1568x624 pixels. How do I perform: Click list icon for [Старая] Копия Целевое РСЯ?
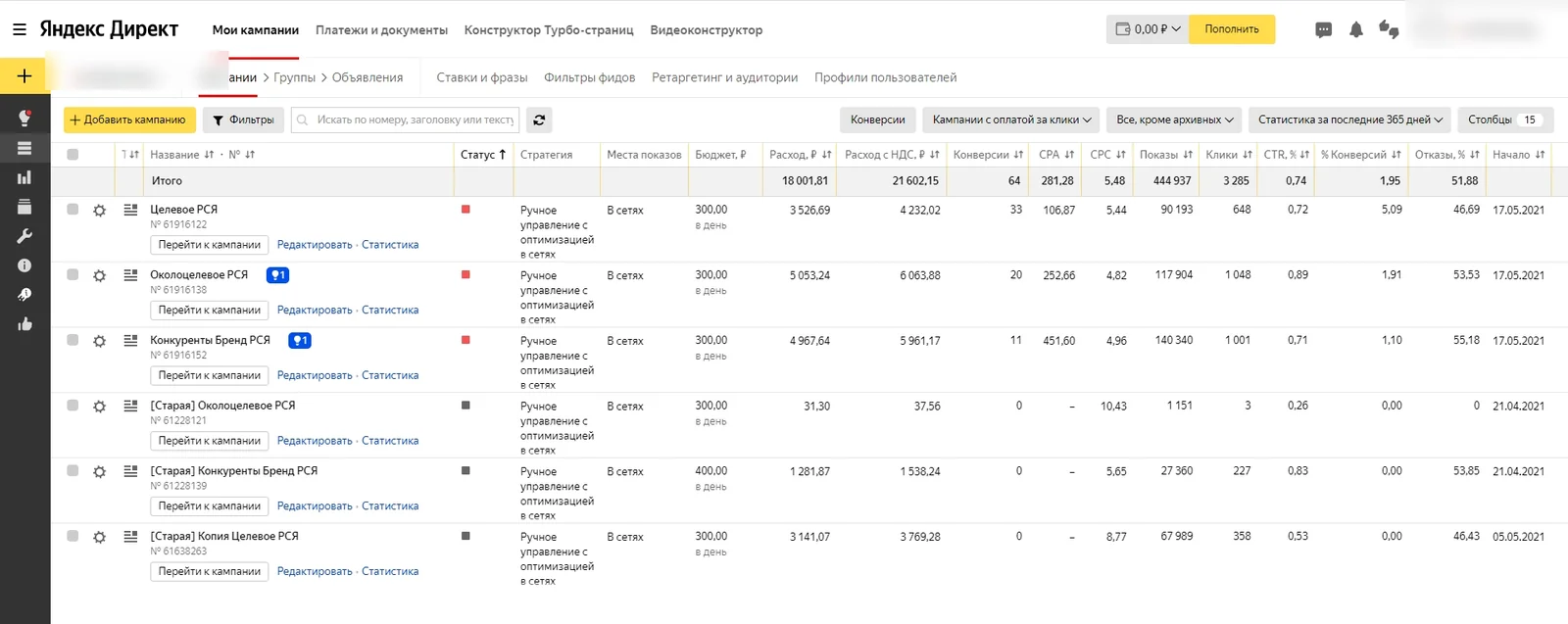[x=130, y=537]
